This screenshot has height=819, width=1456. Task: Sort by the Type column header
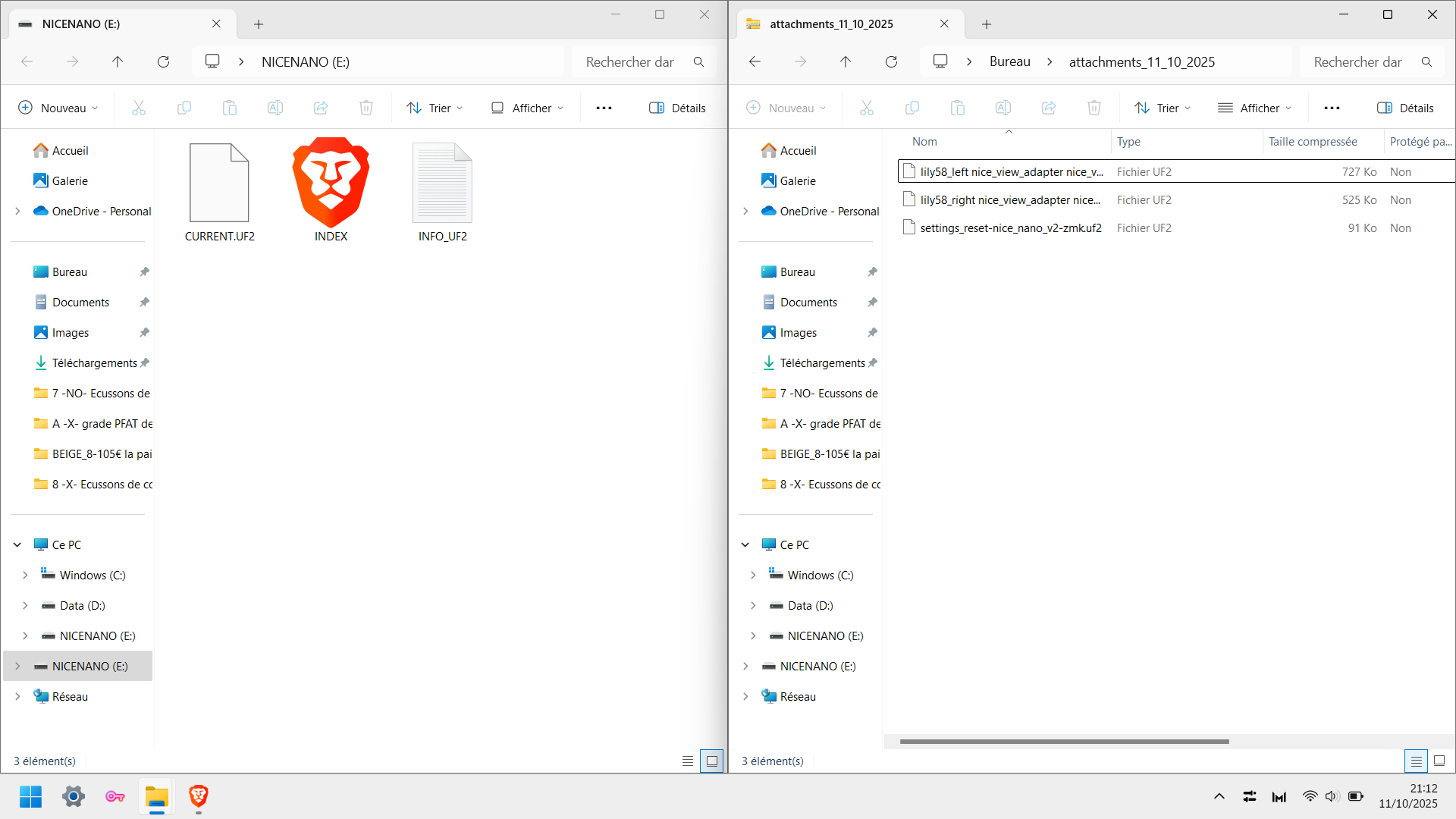click(x=1128, y=142)
